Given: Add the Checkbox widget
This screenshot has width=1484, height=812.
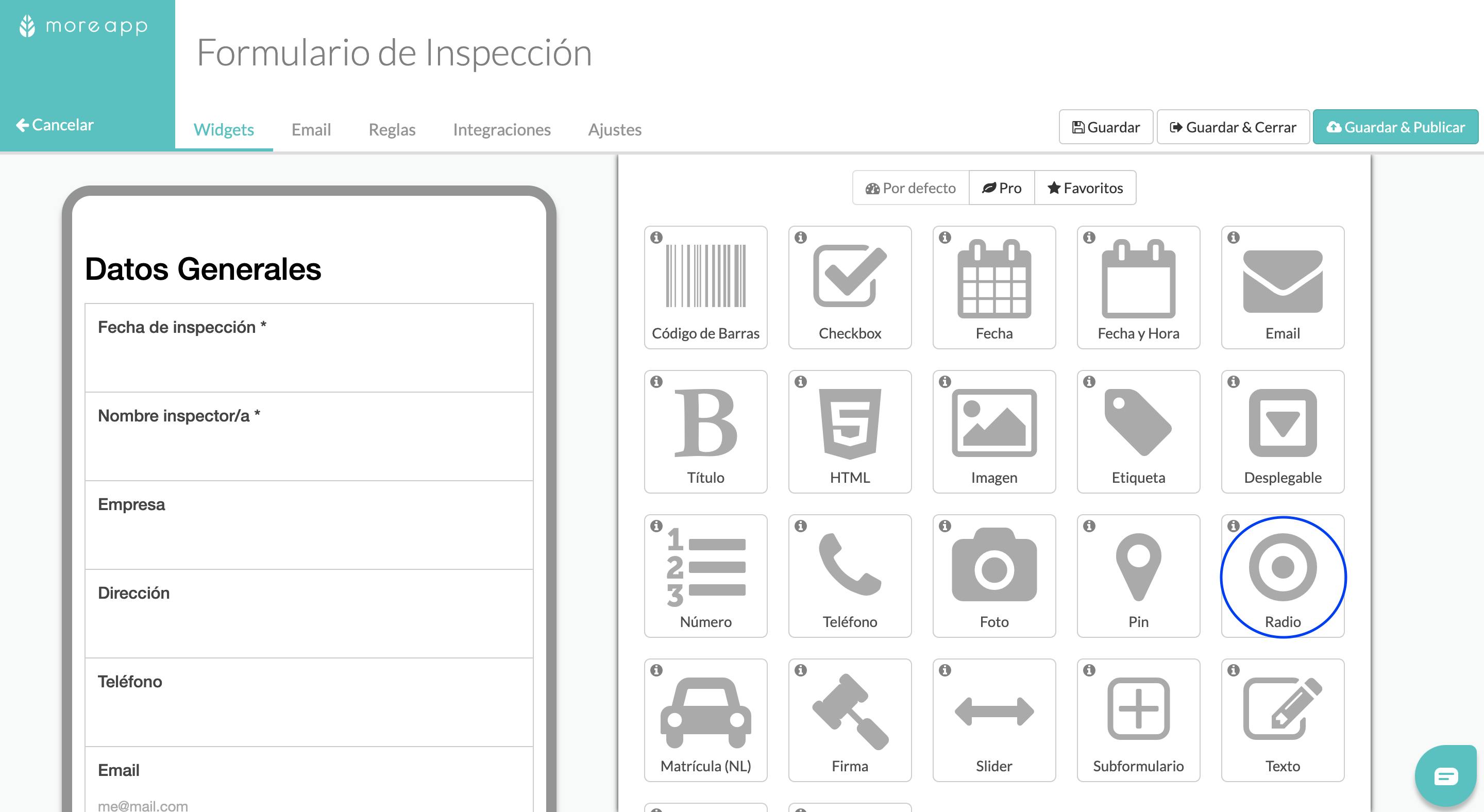Looking at the screenshot, I should [850, 287].
